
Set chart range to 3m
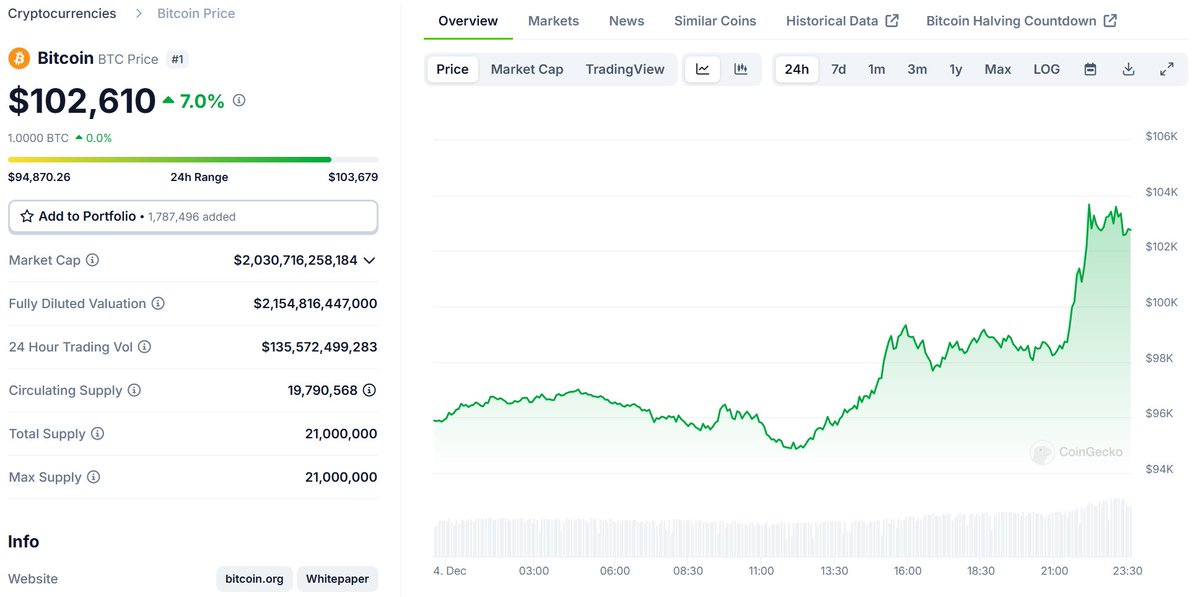tap(917, 69)
